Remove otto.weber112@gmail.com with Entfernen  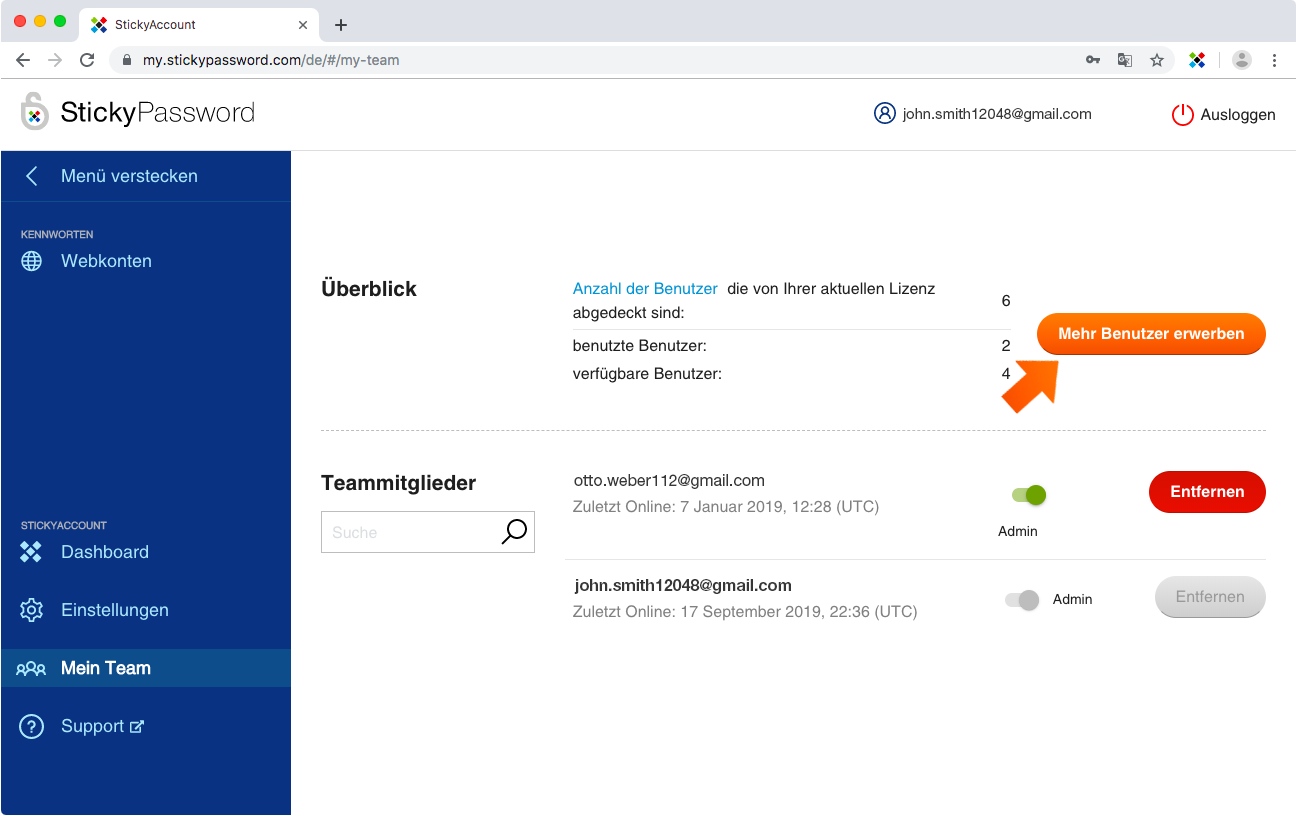pos(1207,492)
